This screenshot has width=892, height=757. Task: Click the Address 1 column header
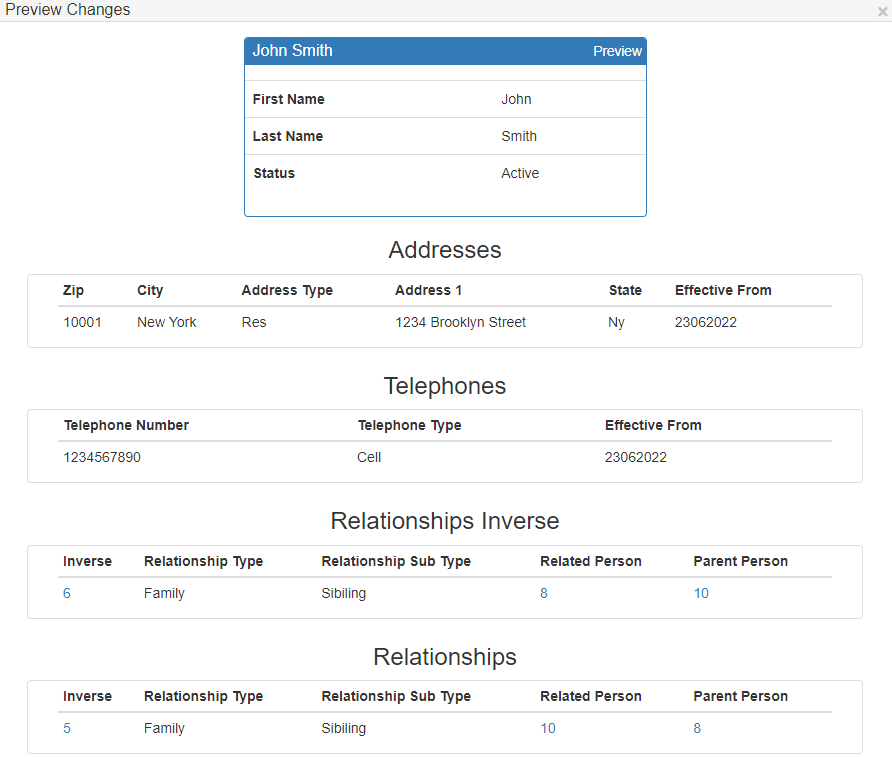coord(428,290)
